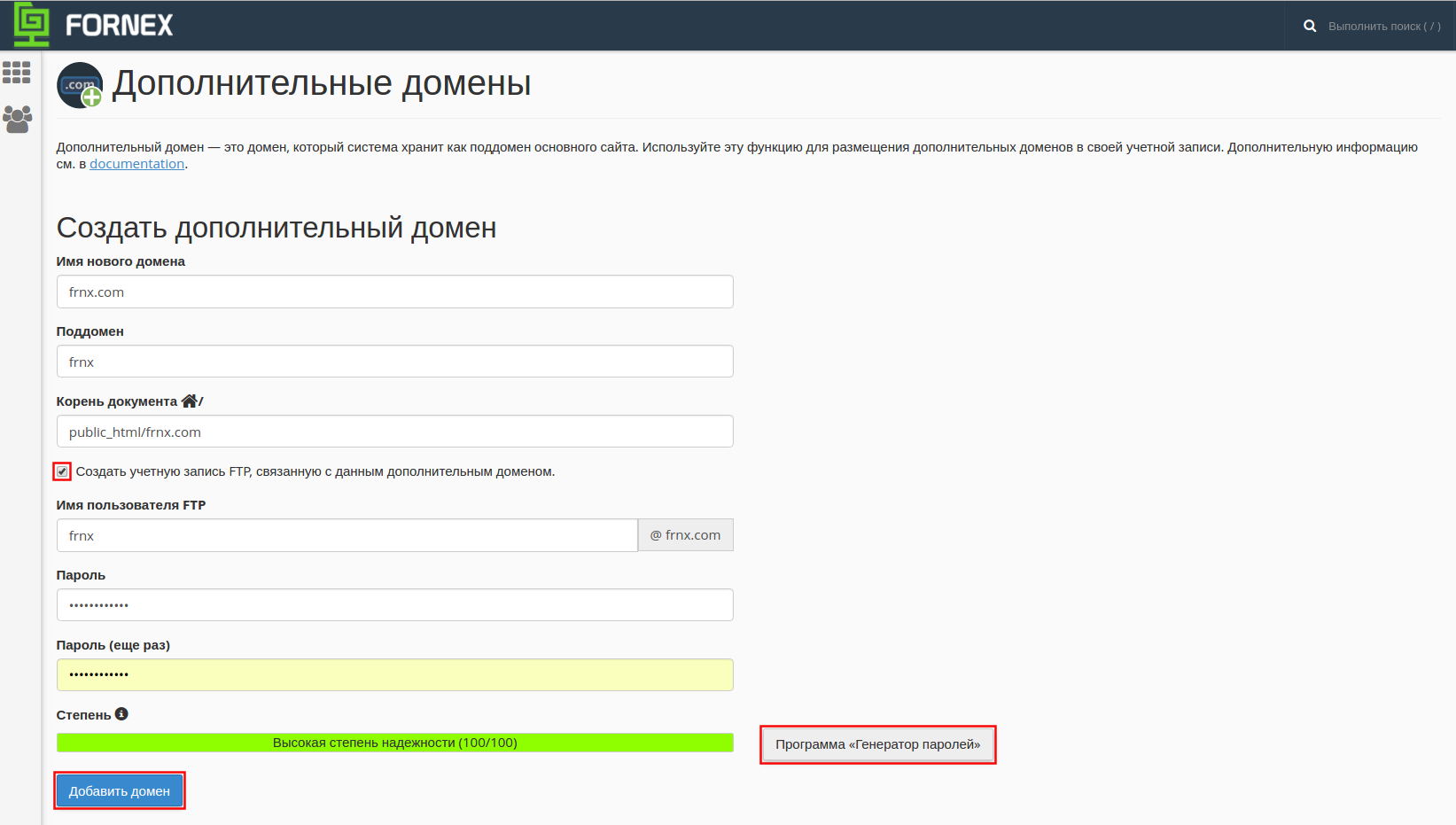Click the search magnifier icon

1310,26
